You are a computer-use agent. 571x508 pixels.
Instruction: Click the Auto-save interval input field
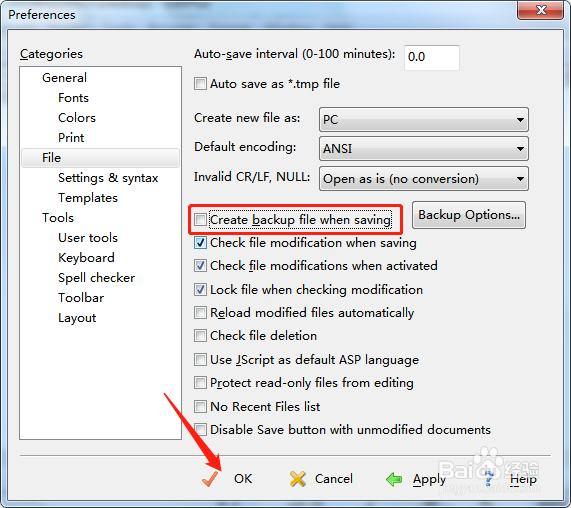pyautogui.click(x=432, y=57)
